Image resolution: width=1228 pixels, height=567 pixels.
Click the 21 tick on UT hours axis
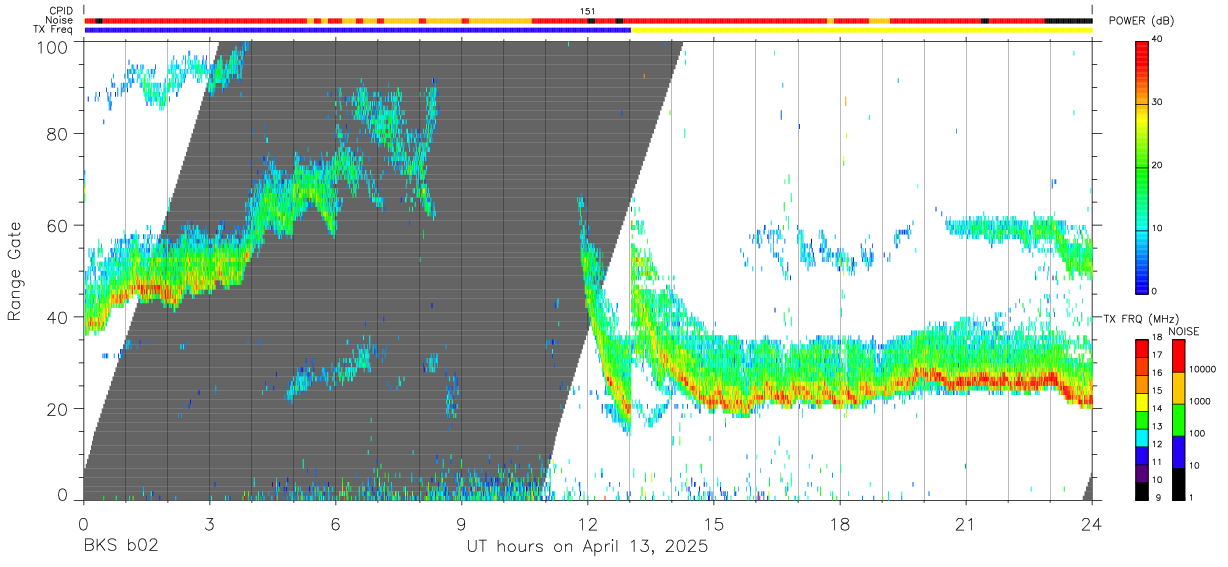coord(966,525)
